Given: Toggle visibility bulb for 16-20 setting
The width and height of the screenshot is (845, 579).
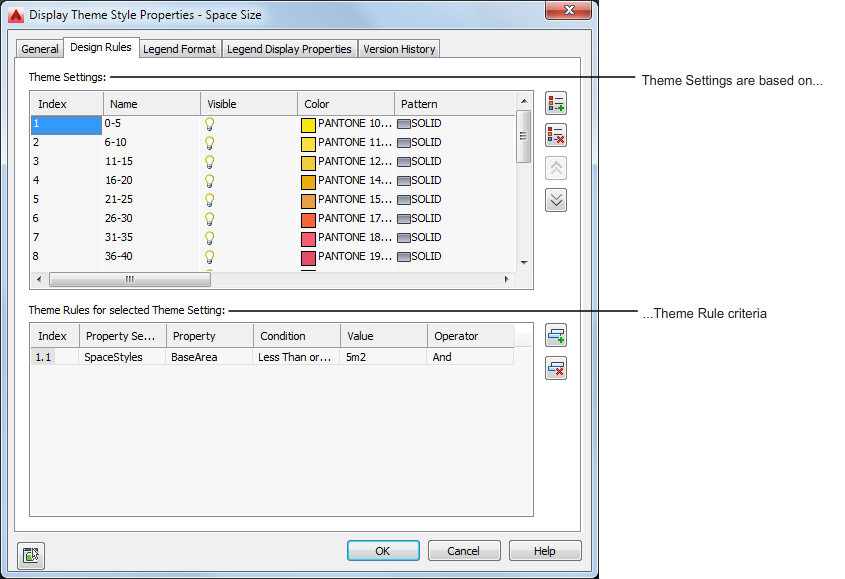Looking at the screenshot, I should tap(210, 181).
